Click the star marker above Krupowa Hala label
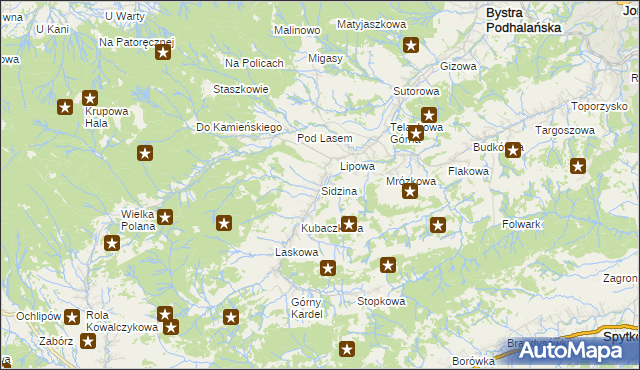This screenshot has width=640, height=370. click(90, 98)
